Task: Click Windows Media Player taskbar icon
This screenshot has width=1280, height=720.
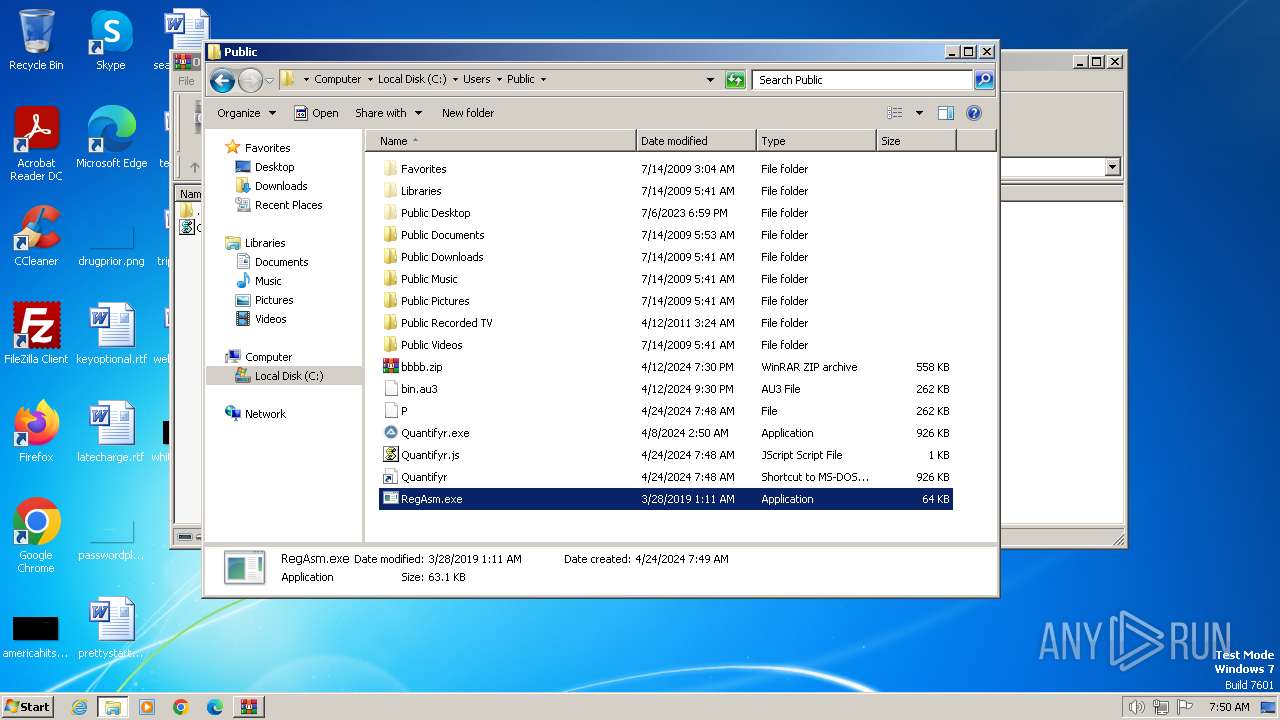Action: 147,707
